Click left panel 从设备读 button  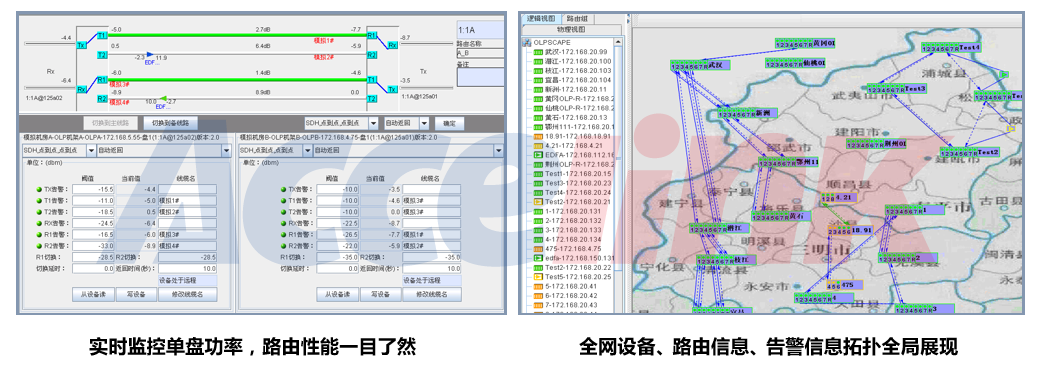point(92,294)
